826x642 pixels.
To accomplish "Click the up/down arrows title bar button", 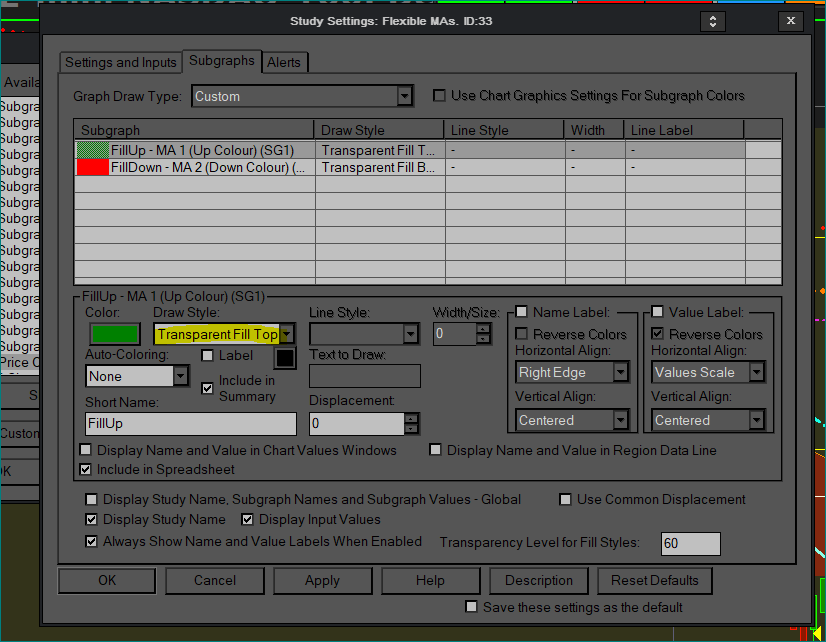I will coord(712,21).
